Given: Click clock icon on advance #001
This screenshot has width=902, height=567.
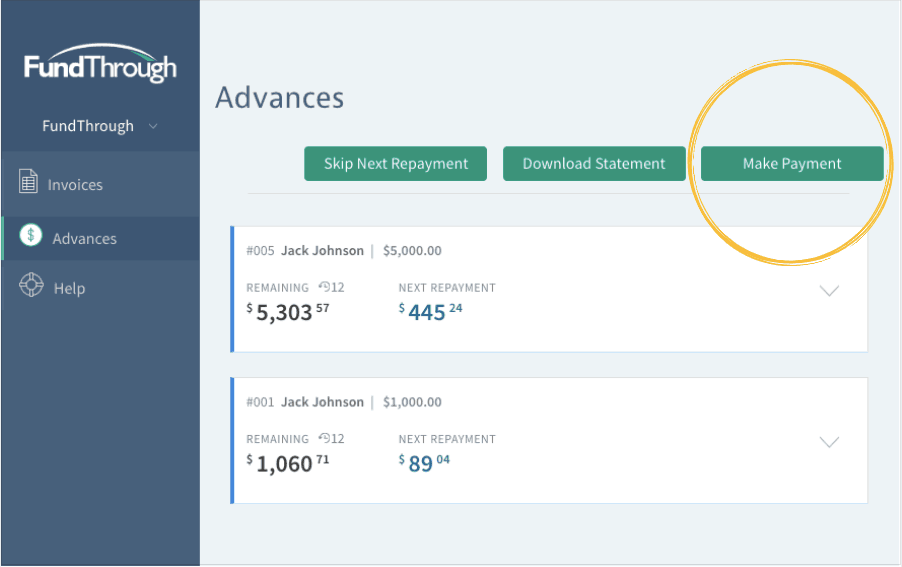Looking at the screenshot, I should click(x=324, y=438).
